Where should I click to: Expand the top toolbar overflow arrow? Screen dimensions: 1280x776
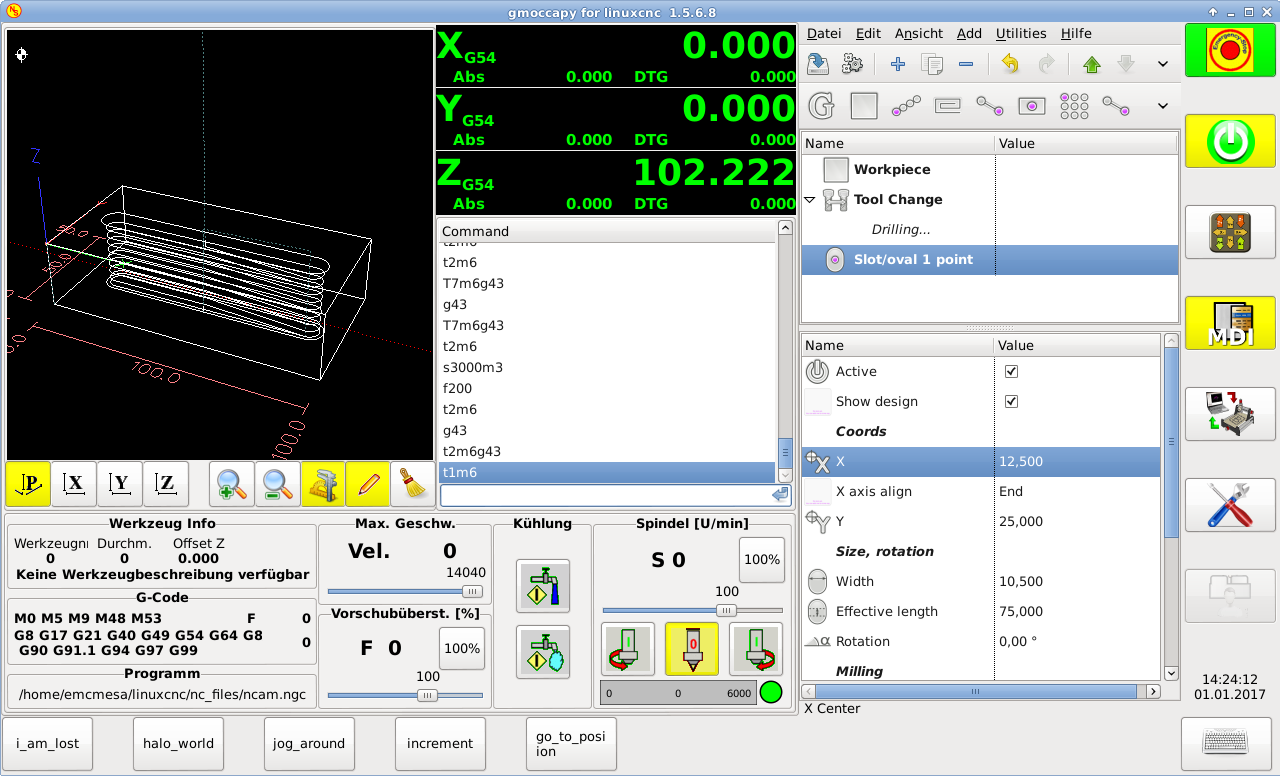click(x=1162, y=64)
